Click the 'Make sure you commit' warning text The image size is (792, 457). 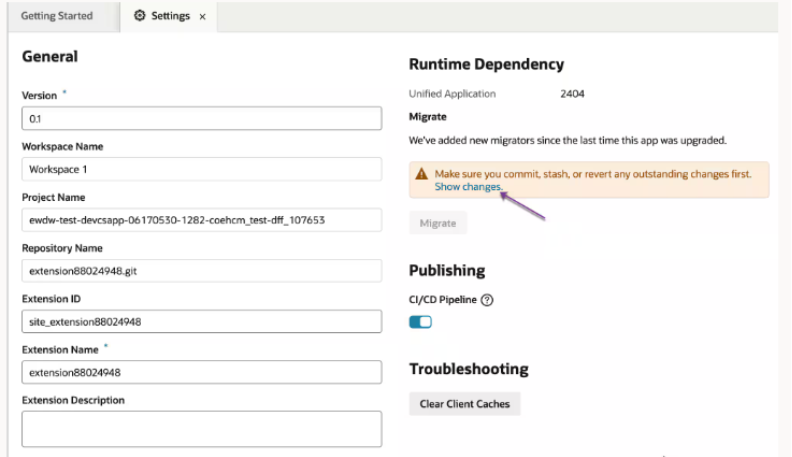pyautogui.click(x=593, y=174)
